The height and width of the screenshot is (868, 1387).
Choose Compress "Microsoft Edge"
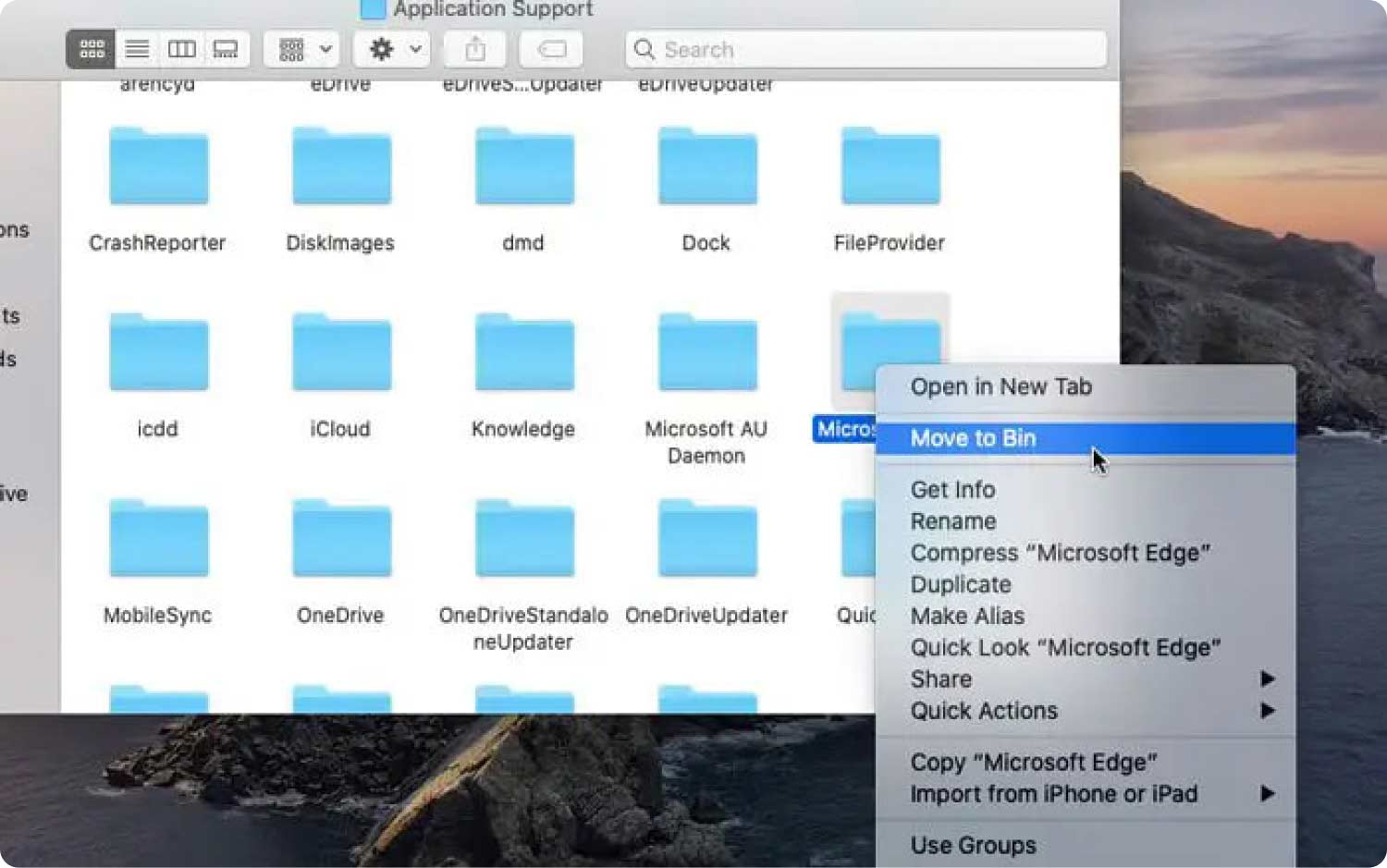(1086, 553)
